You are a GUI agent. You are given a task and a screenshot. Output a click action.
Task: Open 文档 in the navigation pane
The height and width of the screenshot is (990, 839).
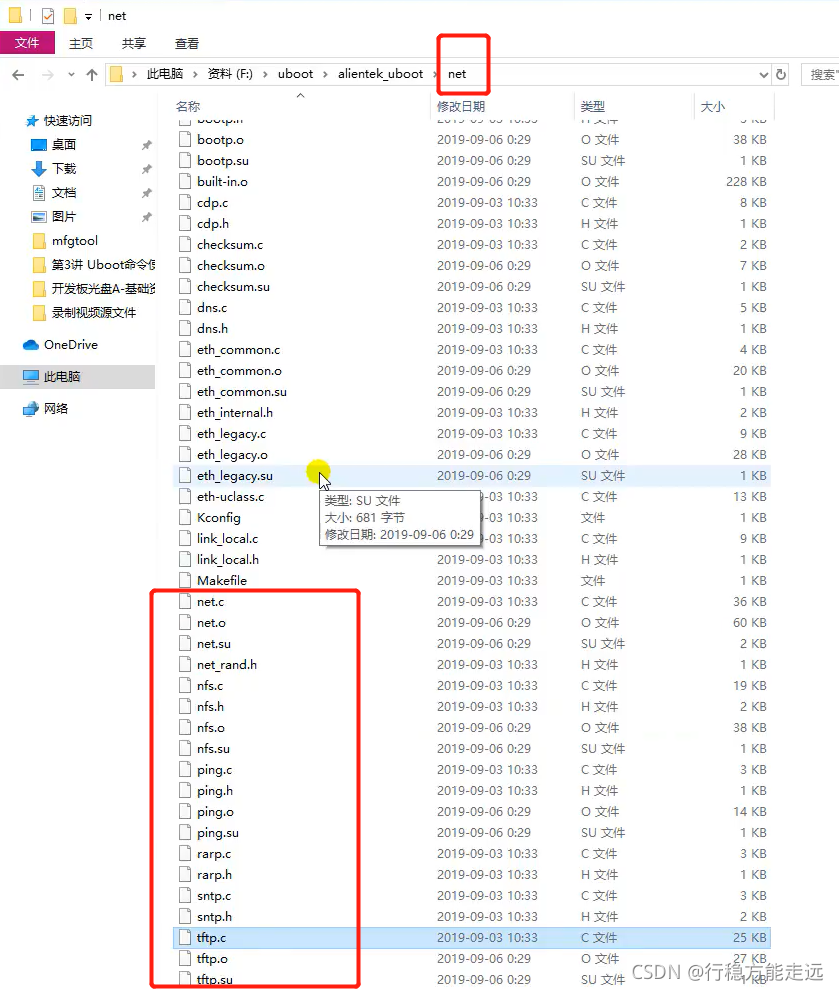point(64,193)
